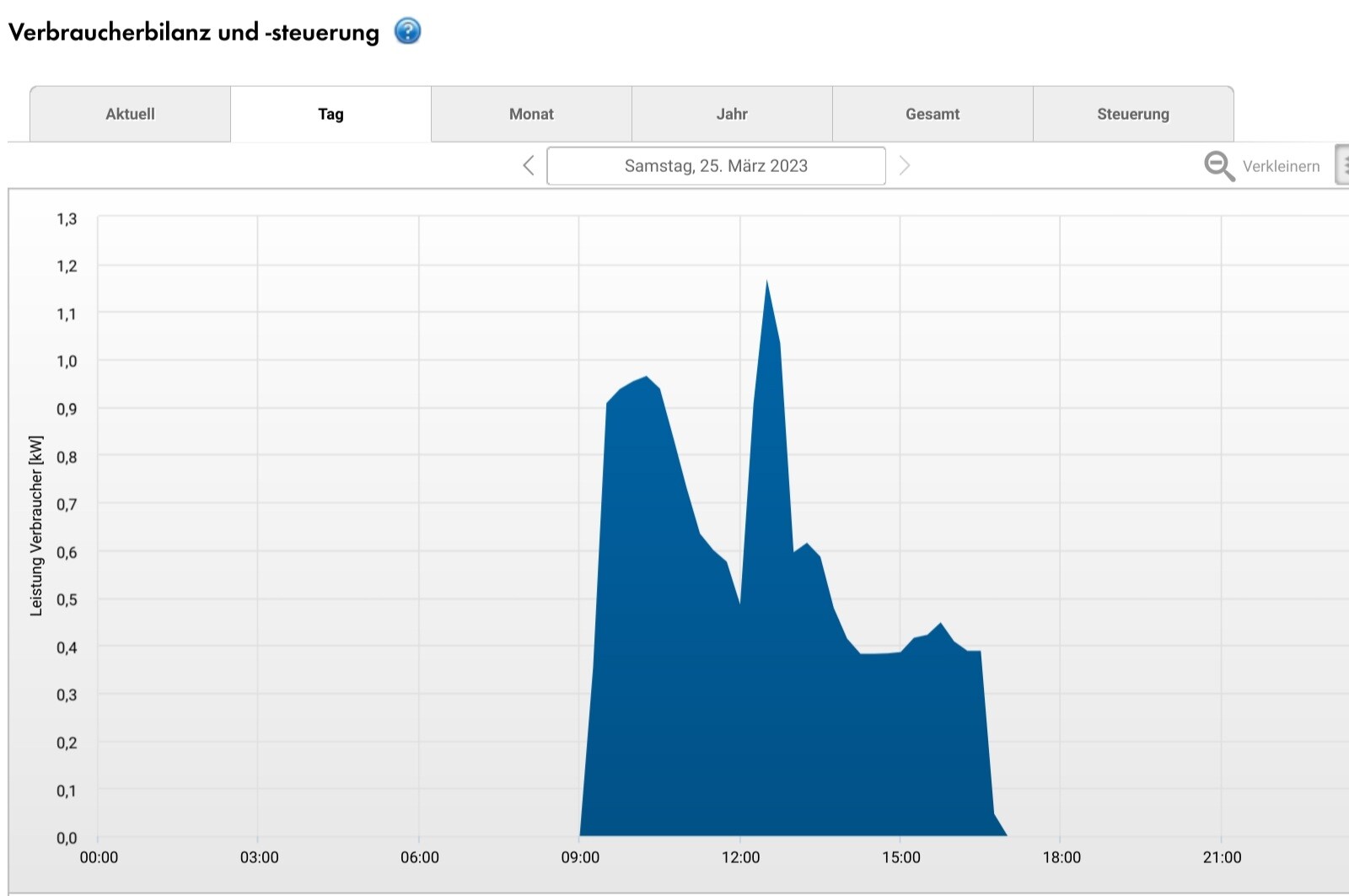Click the page title Verbraucherbilanz und -steuerung
The width and height of the screenshot is (1349, 896).
[194, 33]
